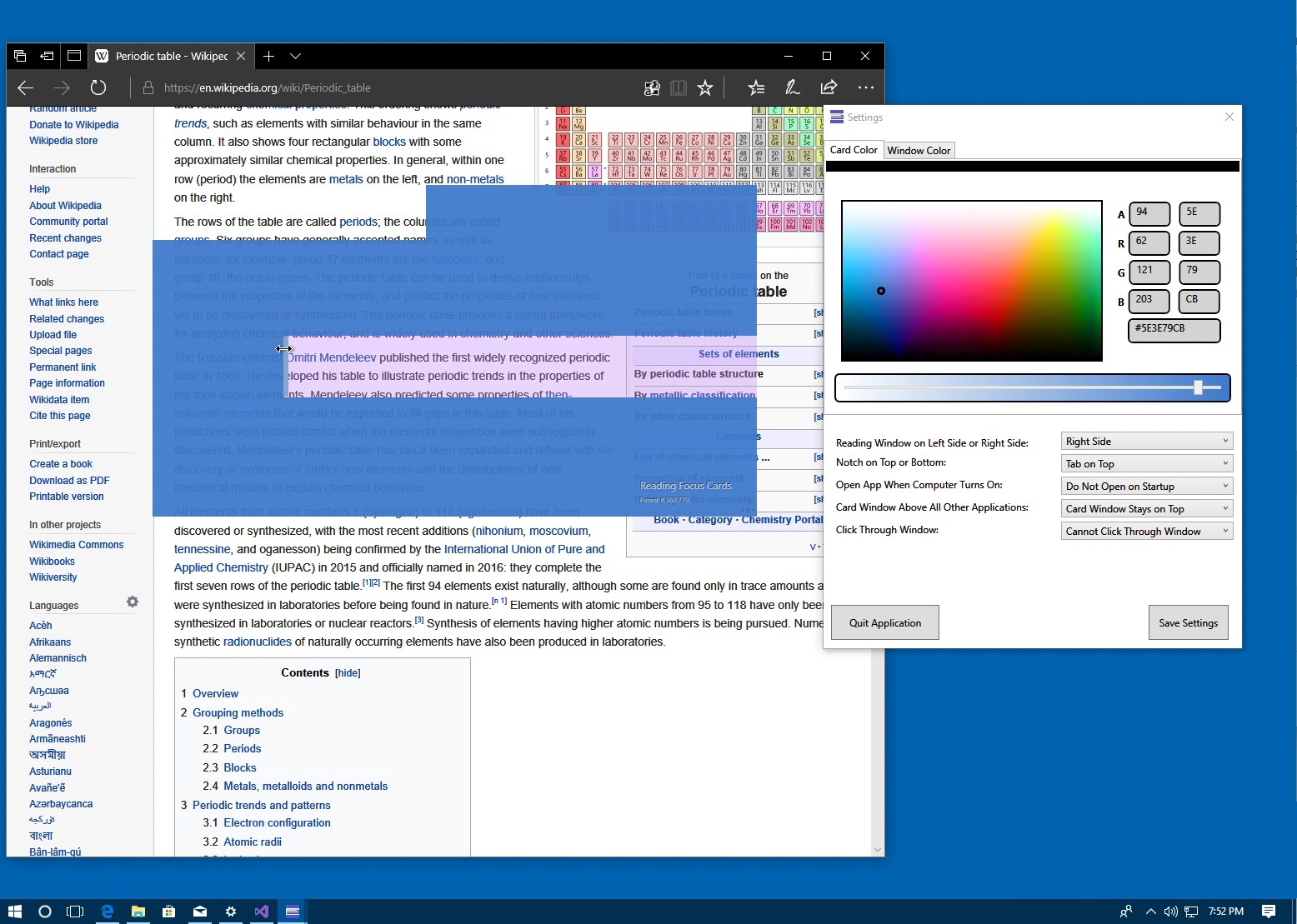View site info via the lock icon

click(148, 87)
